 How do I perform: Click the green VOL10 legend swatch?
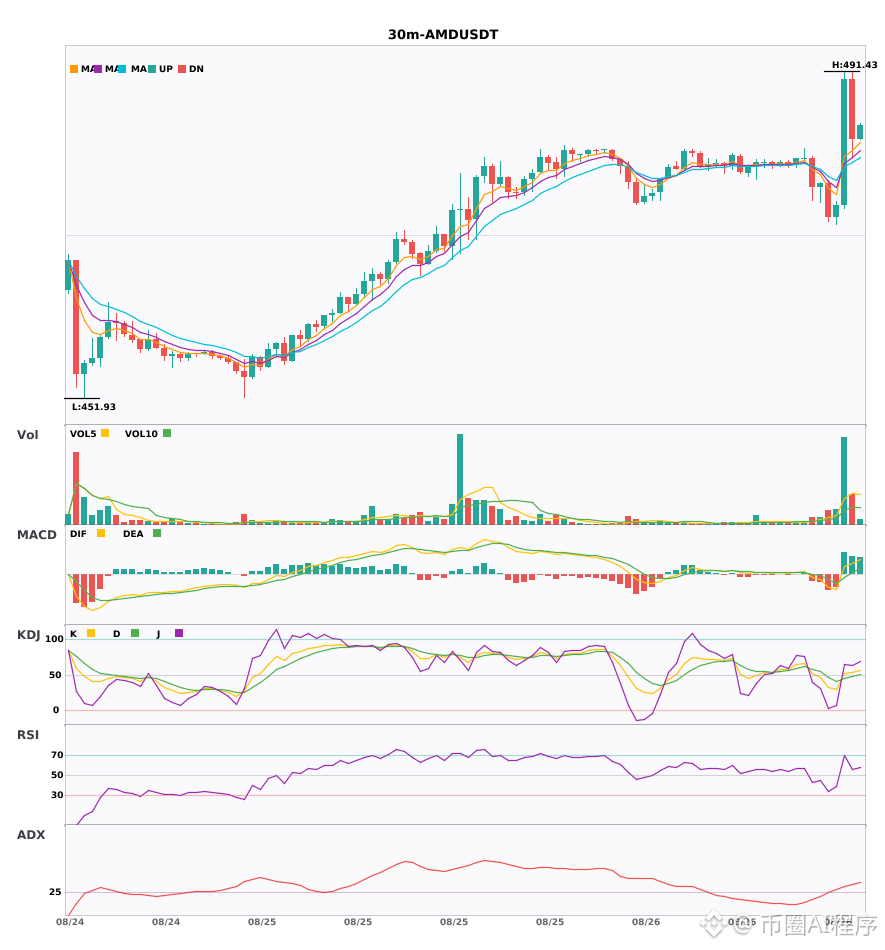167,433
